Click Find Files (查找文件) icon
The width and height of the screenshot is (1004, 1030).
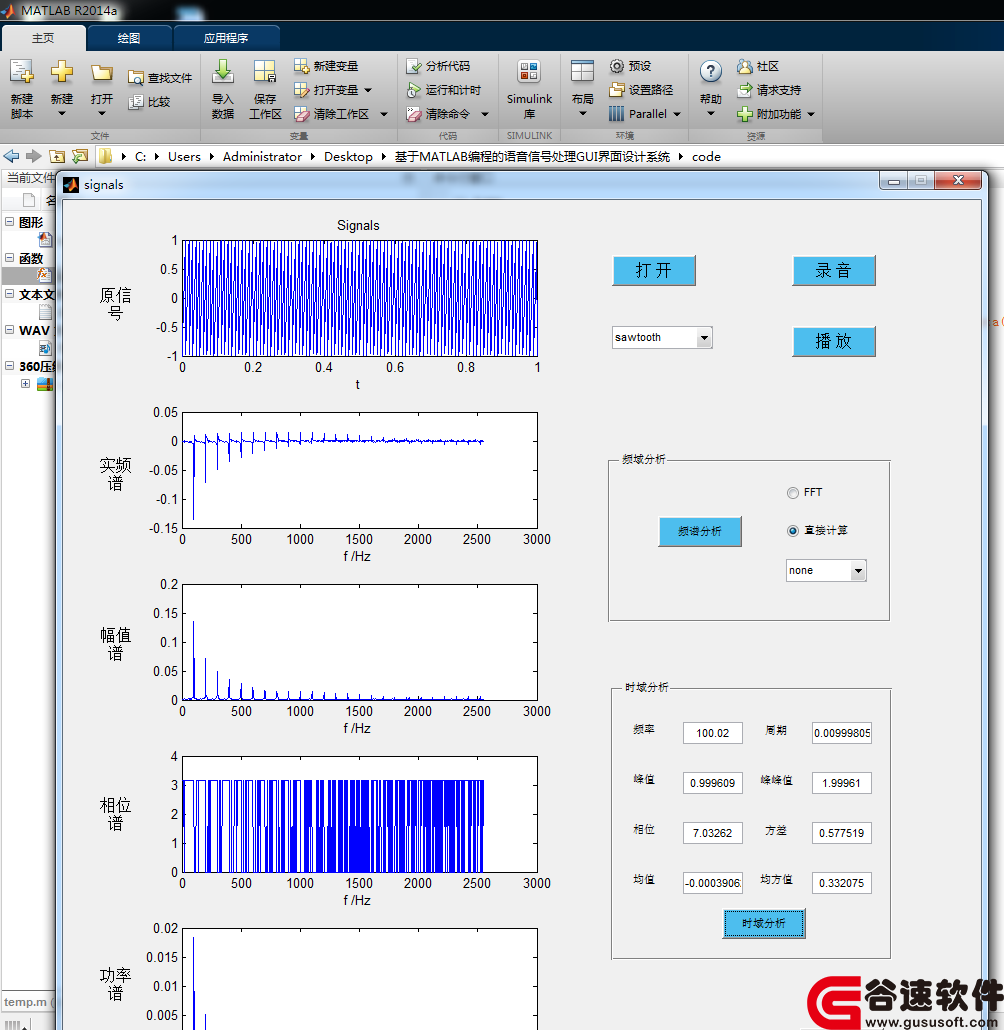[x=135, y=78]
